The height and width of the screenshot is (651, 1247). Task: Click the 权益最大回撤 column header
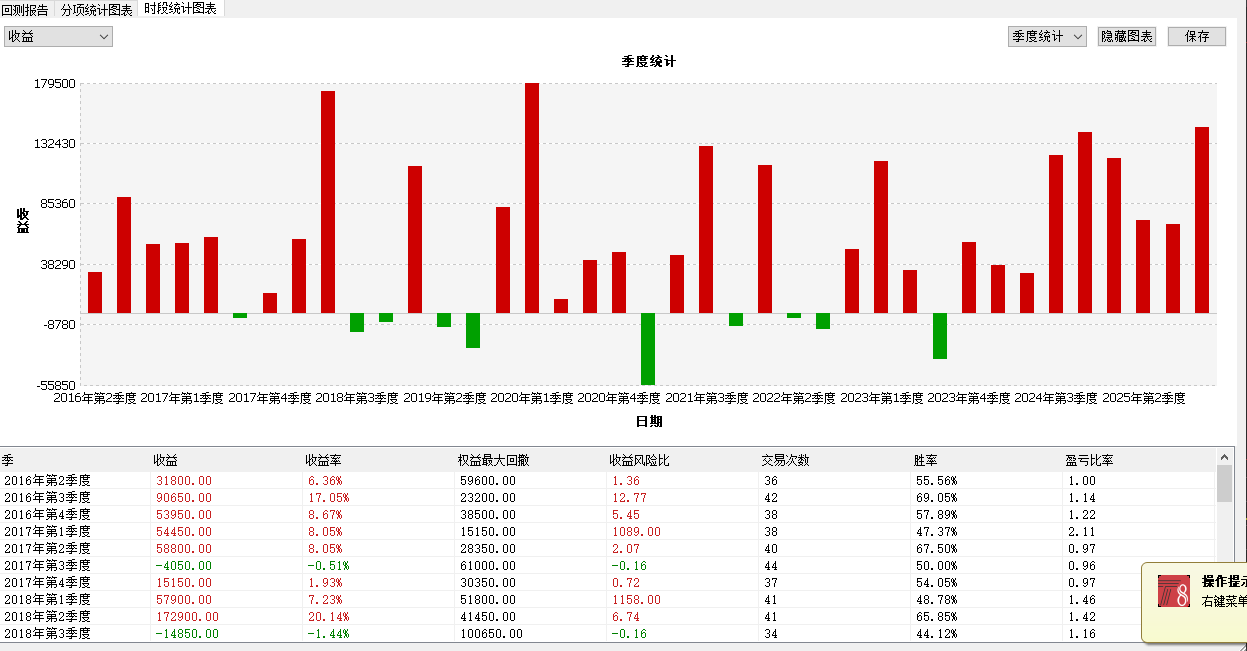[x=493, y=460]
